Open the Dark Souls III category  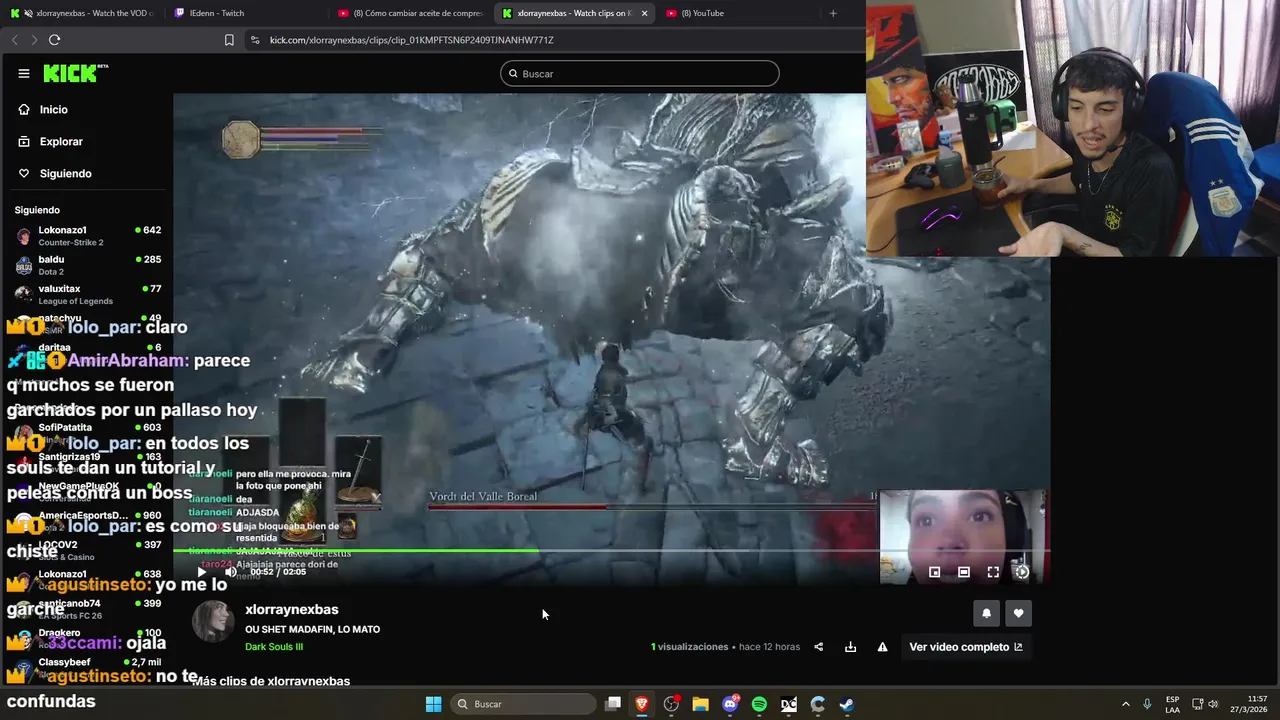pos(274,647)
